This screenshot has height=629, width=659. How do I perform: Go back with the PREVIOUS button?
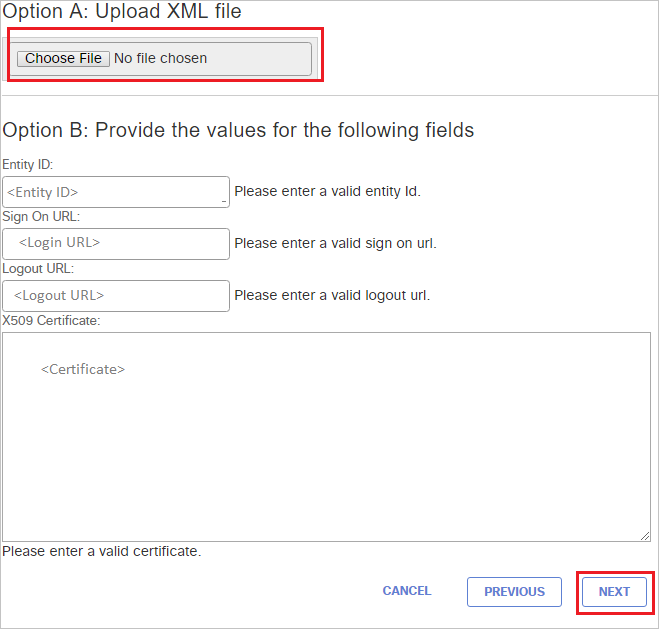pyautogui.click(x=514, y=592)
